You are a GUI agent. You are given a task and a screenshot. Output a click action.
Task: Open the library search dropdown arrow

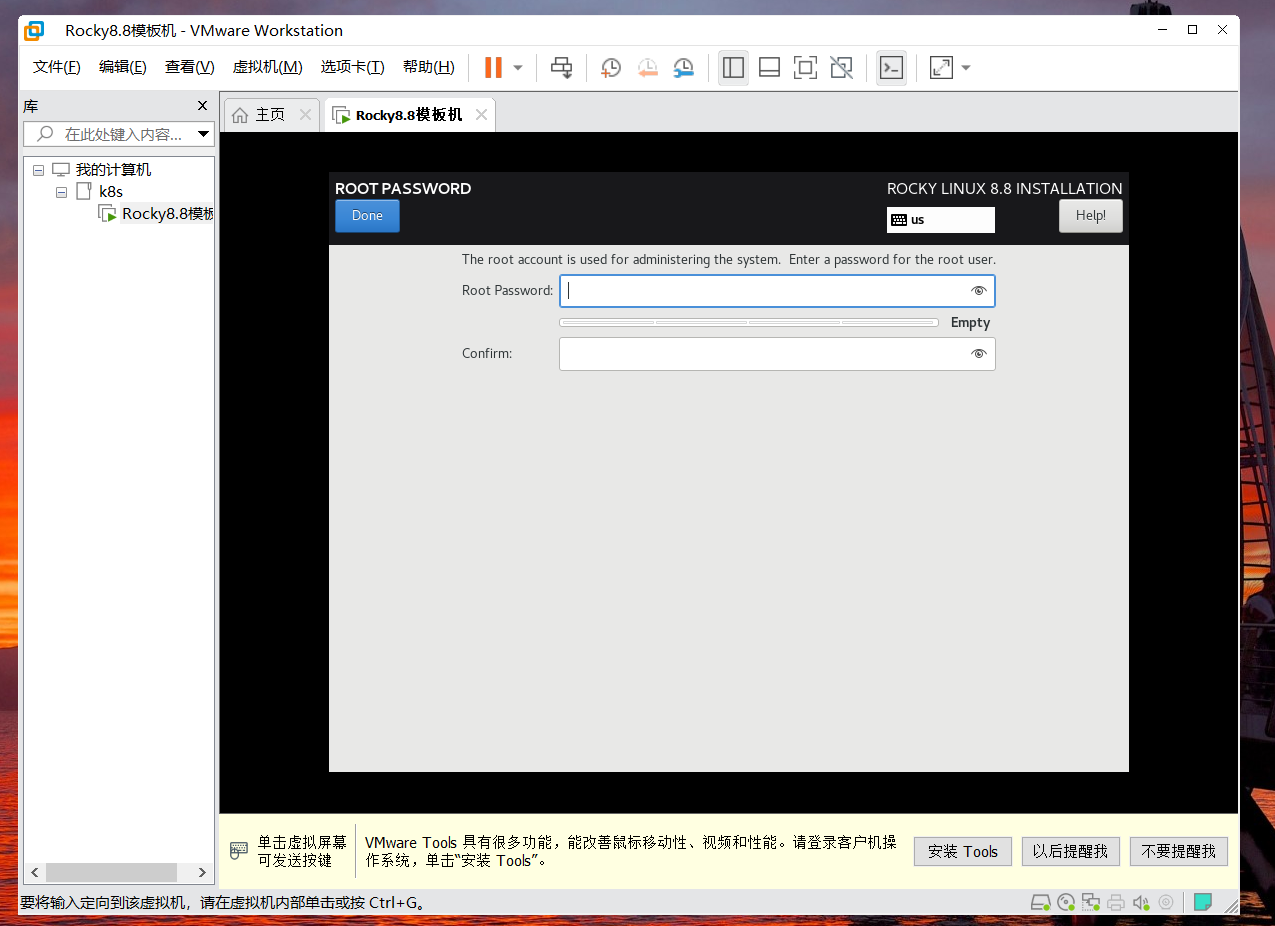pos(204,134)
